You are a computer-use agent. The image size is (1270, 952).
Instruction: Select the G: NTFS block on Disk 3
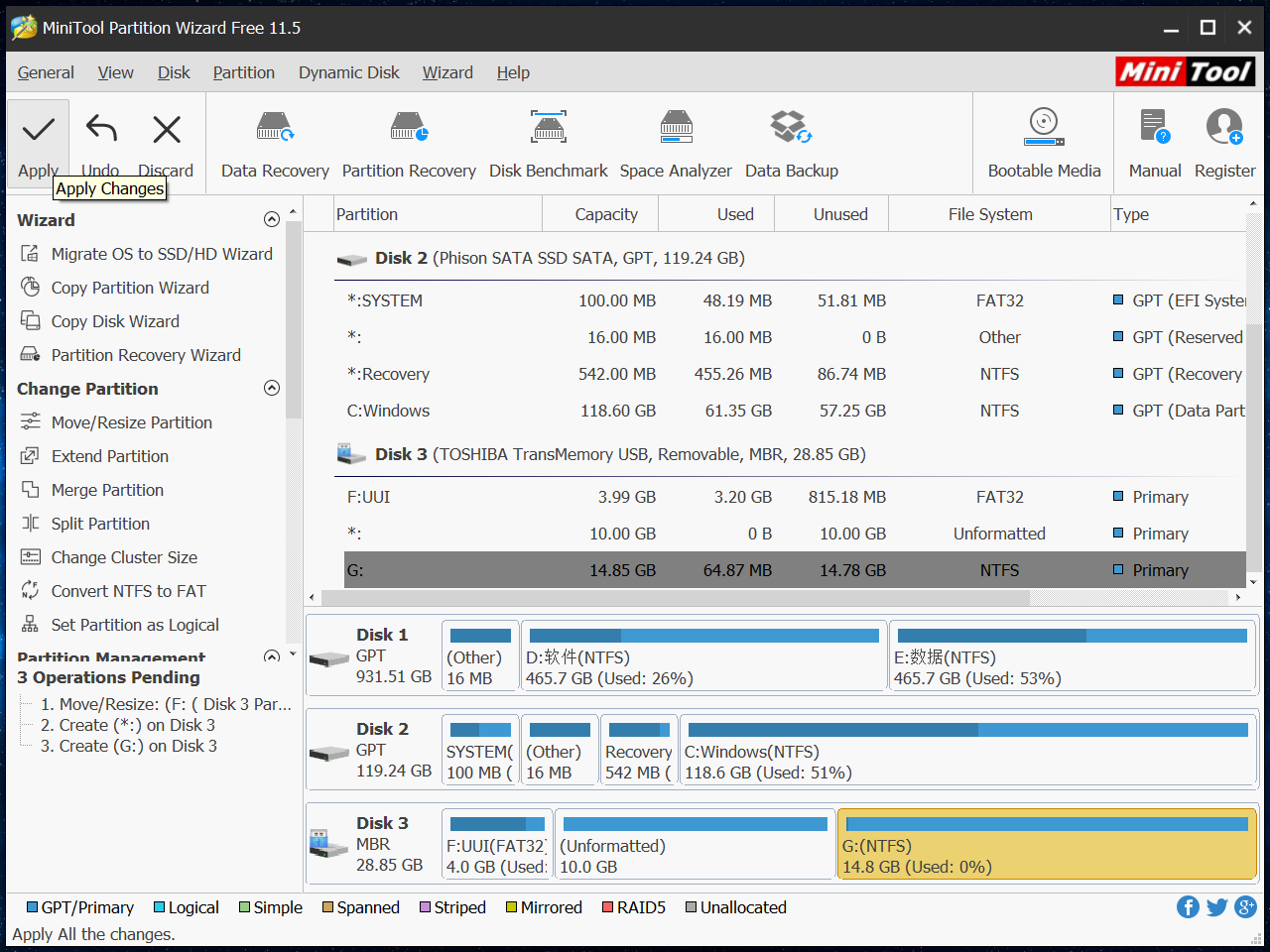pos(1047,844)
